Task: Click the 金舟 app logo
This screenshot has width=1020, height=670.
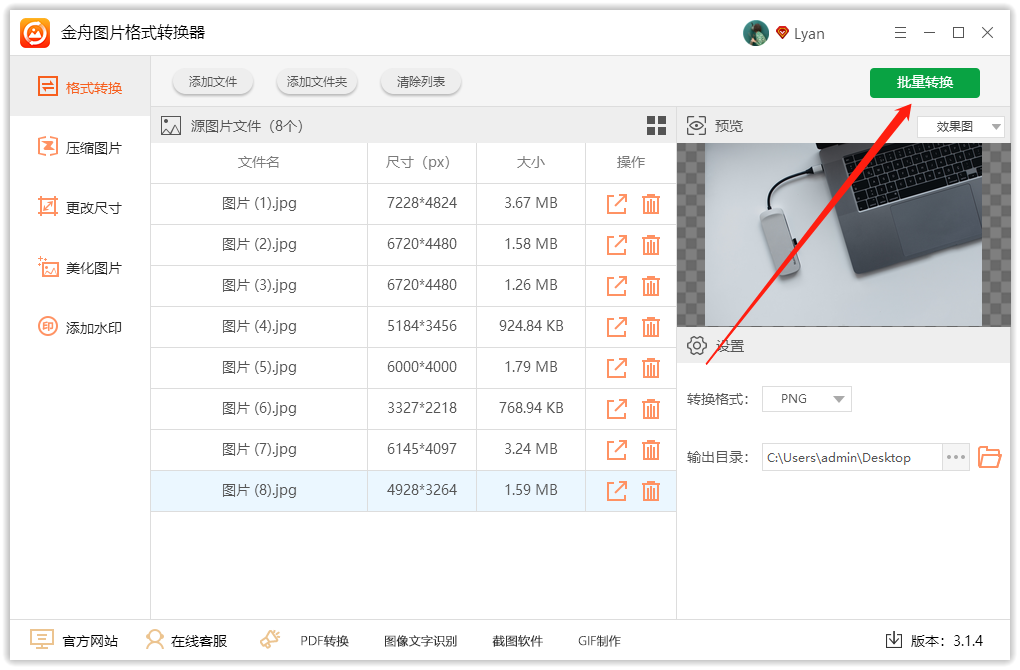Action: 35,33
